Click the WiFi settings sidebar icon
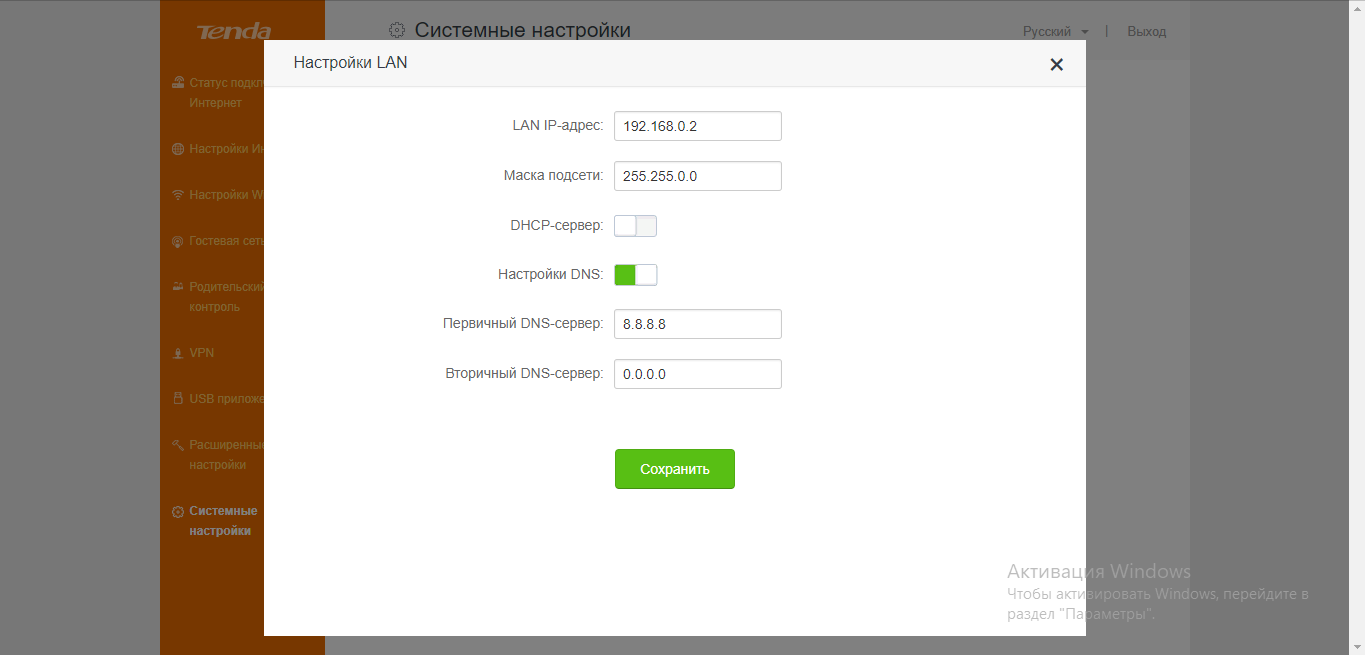This screenshot has height=655, width=1365. [x=178, y=195]
